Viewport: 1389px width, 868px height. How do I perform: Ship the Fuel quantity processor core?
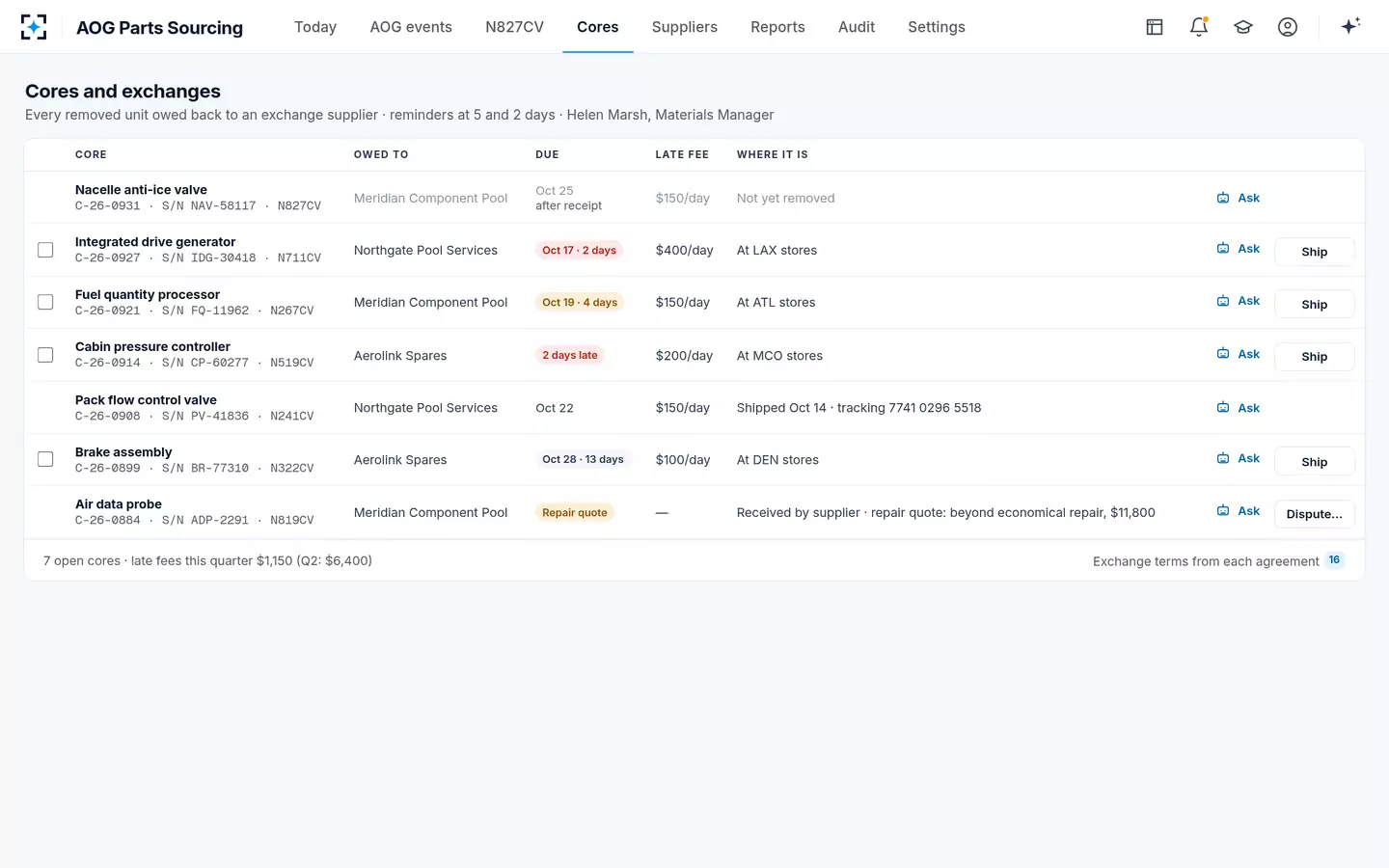(x=1314, y=304)
